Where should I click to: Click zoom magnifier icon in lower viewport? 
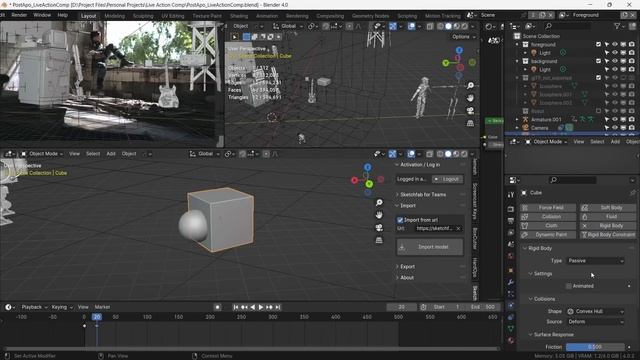point(379,202)
